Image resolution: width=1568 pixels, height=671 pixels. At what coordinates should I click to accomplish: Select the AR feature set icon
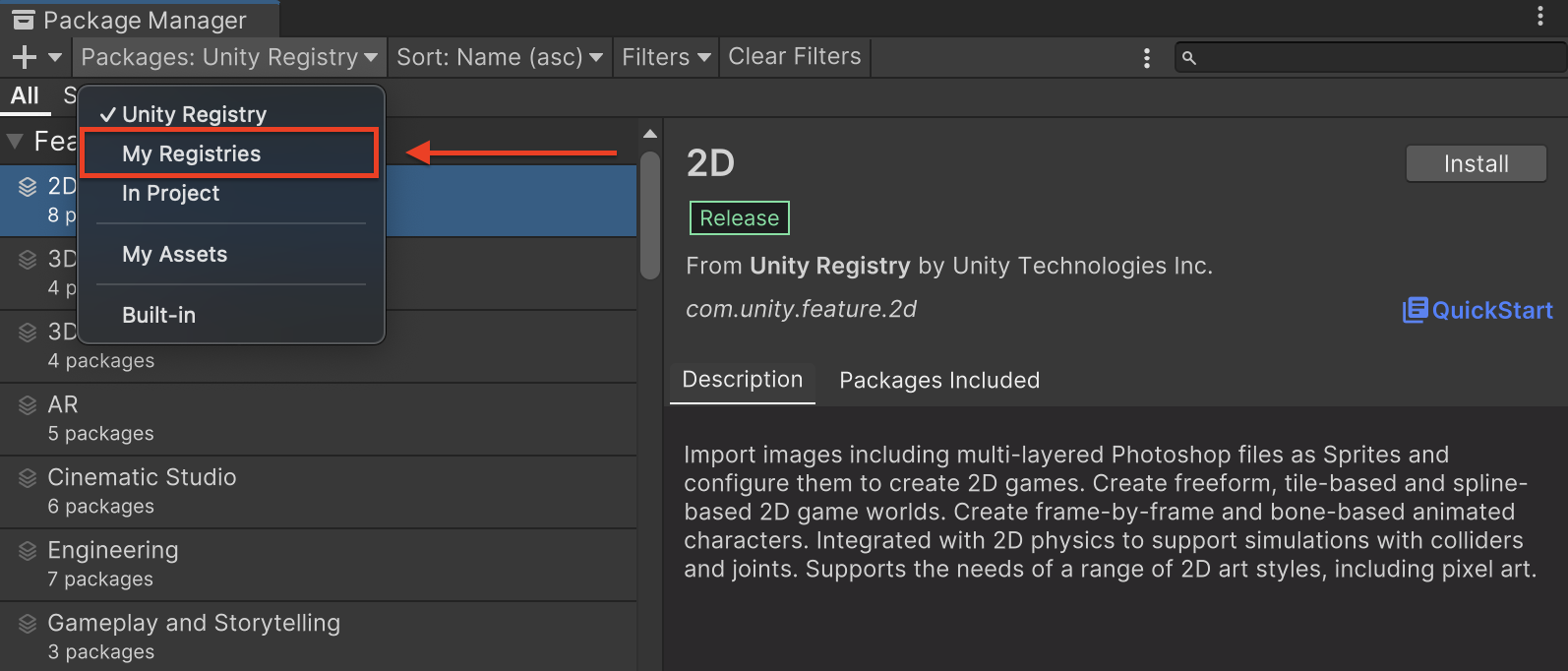click(x=28, y=405)
